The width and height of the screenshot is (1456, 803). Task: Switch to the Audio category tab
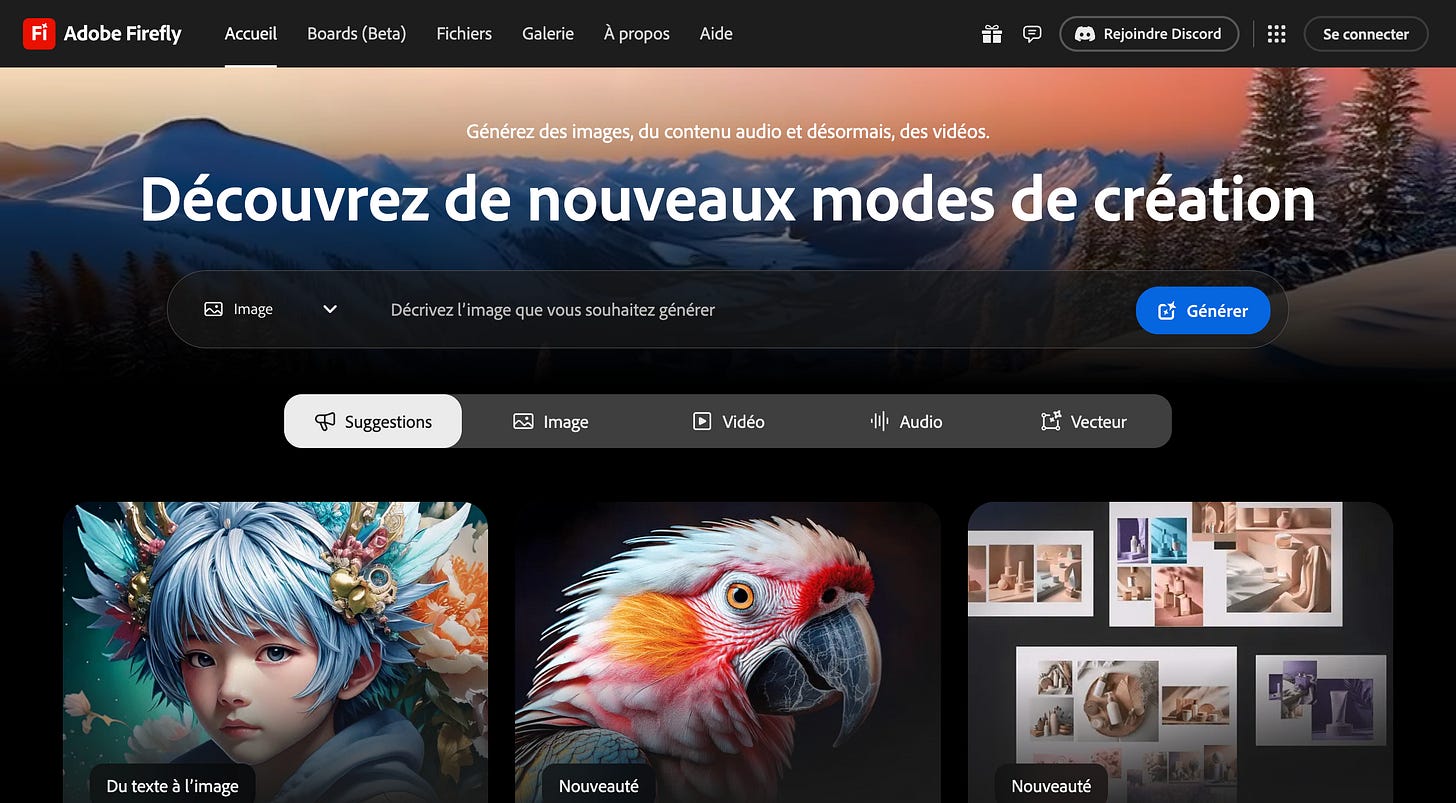pos(906,421)
